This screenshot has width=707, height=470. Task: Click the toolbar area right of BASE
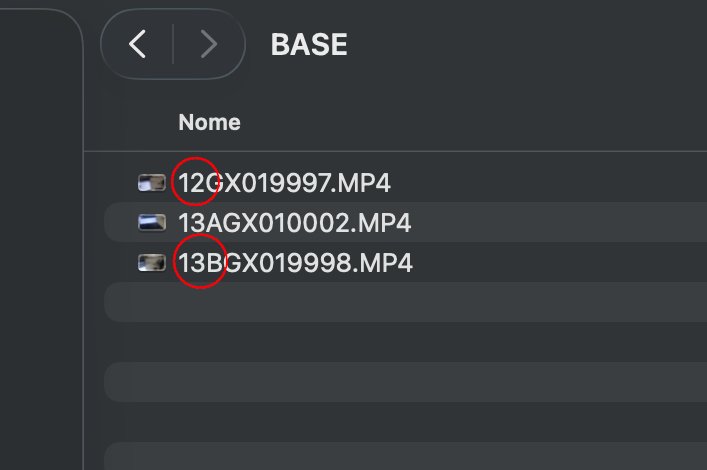pos(520,45)
